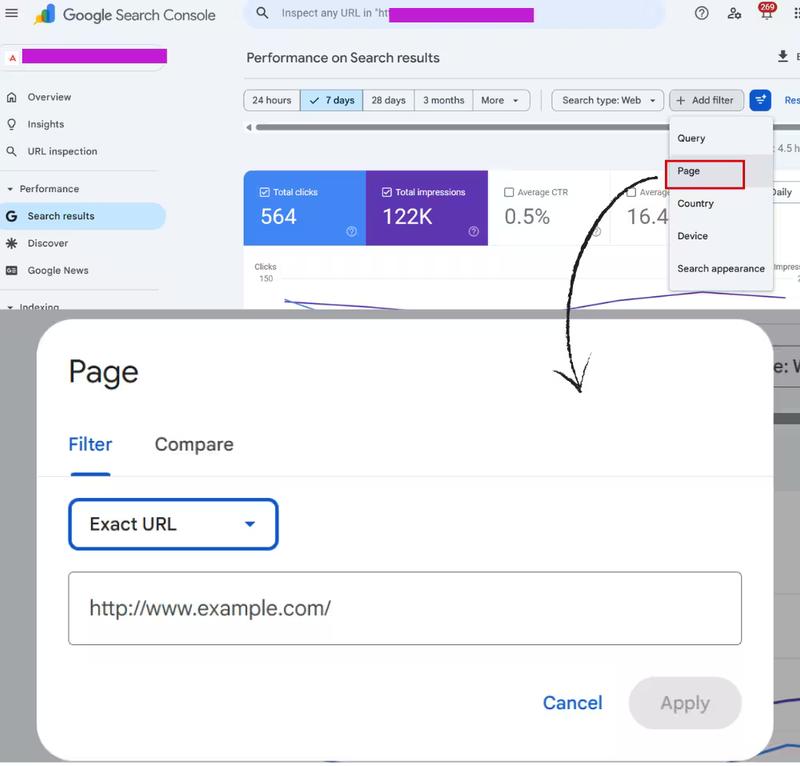This screenshot has width=800, height=766.
Task: Click the example.com URL input field
Action: coord(404,609)
